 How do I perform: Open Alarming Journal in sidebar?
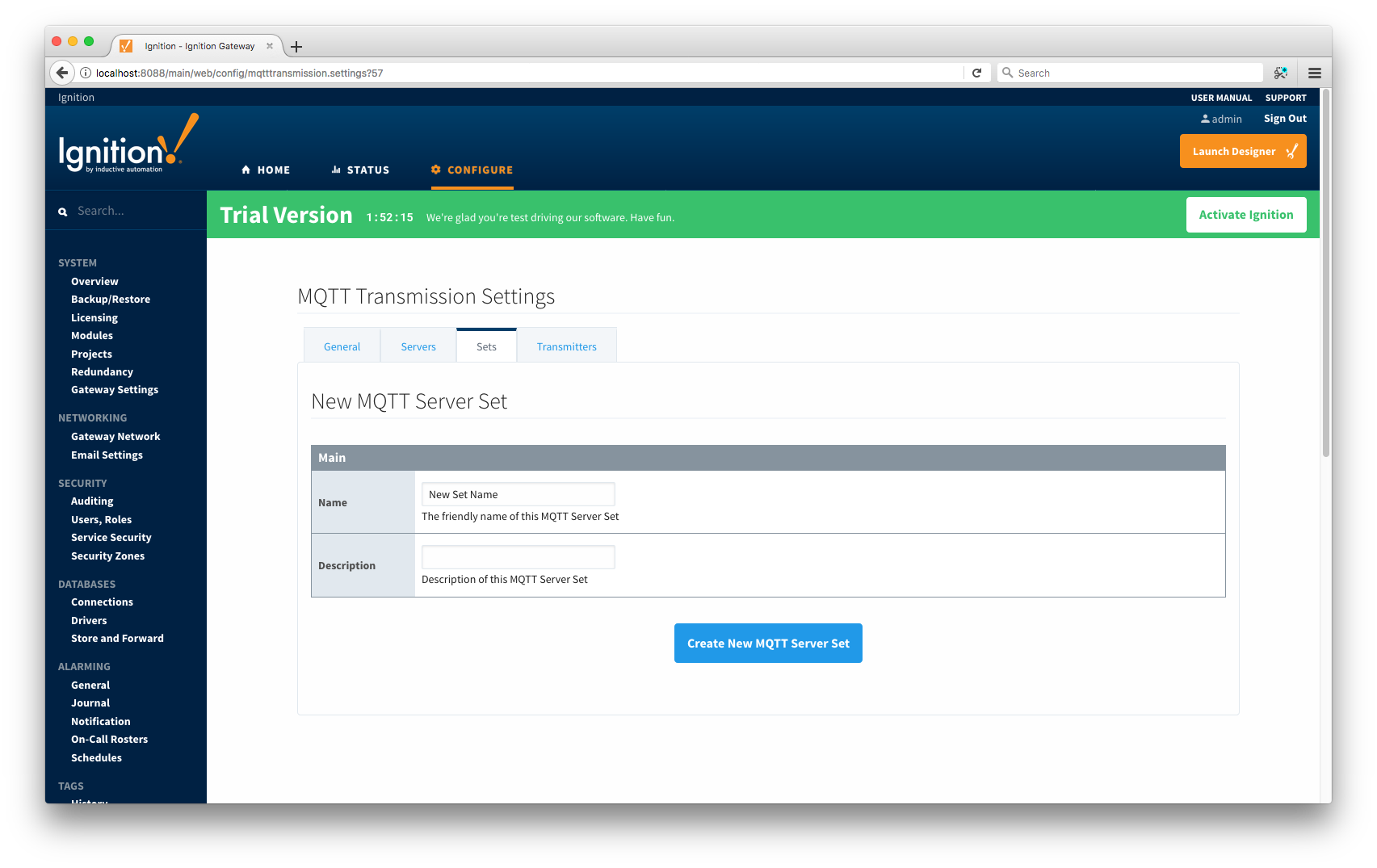pyautogui.click(x=90, y=702)
